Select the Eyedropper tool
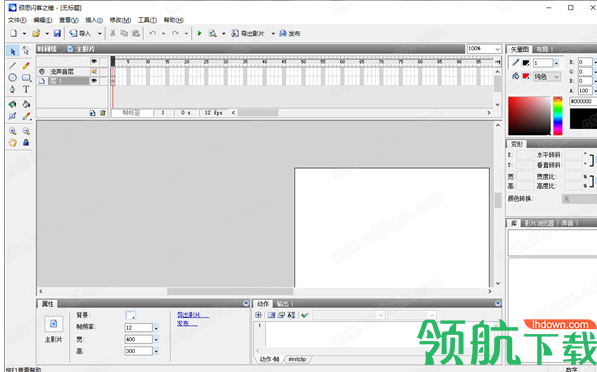This screenshot has height=372, width=597. pos(13,116)
